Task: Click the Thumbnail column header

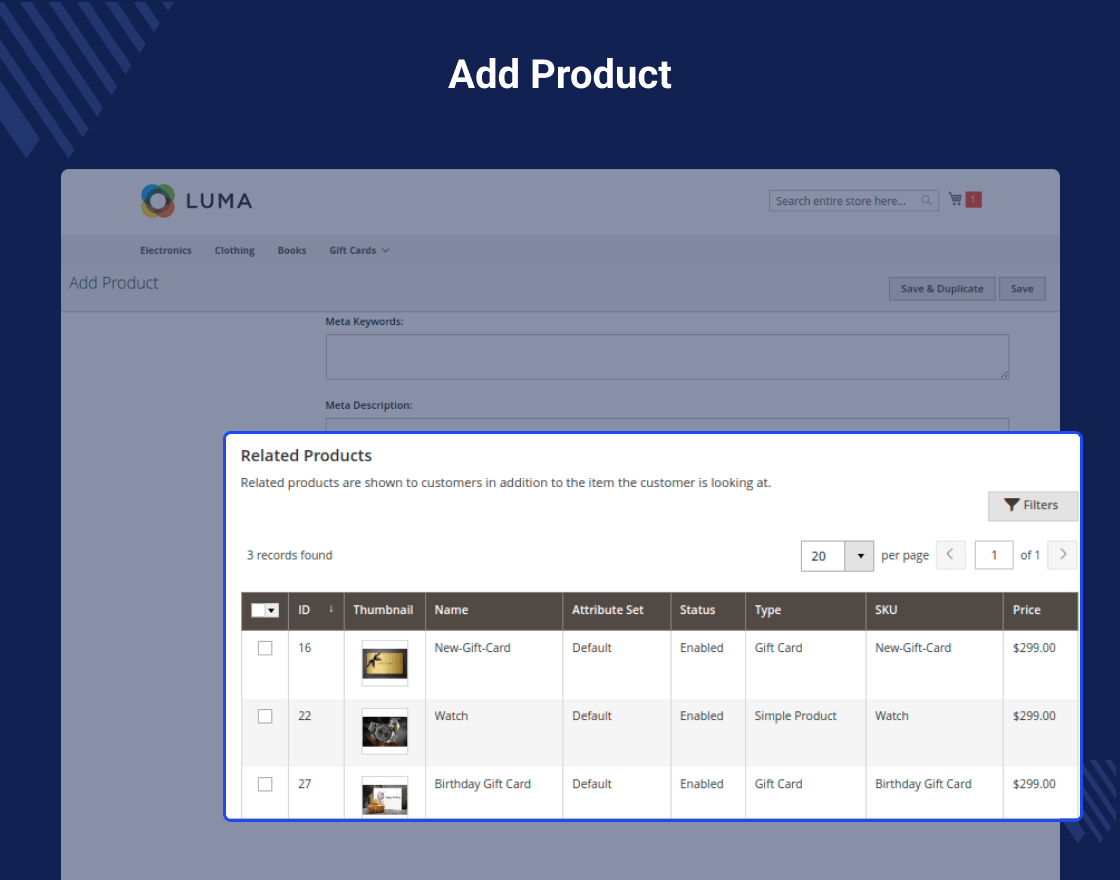Action: coord(383,610)
